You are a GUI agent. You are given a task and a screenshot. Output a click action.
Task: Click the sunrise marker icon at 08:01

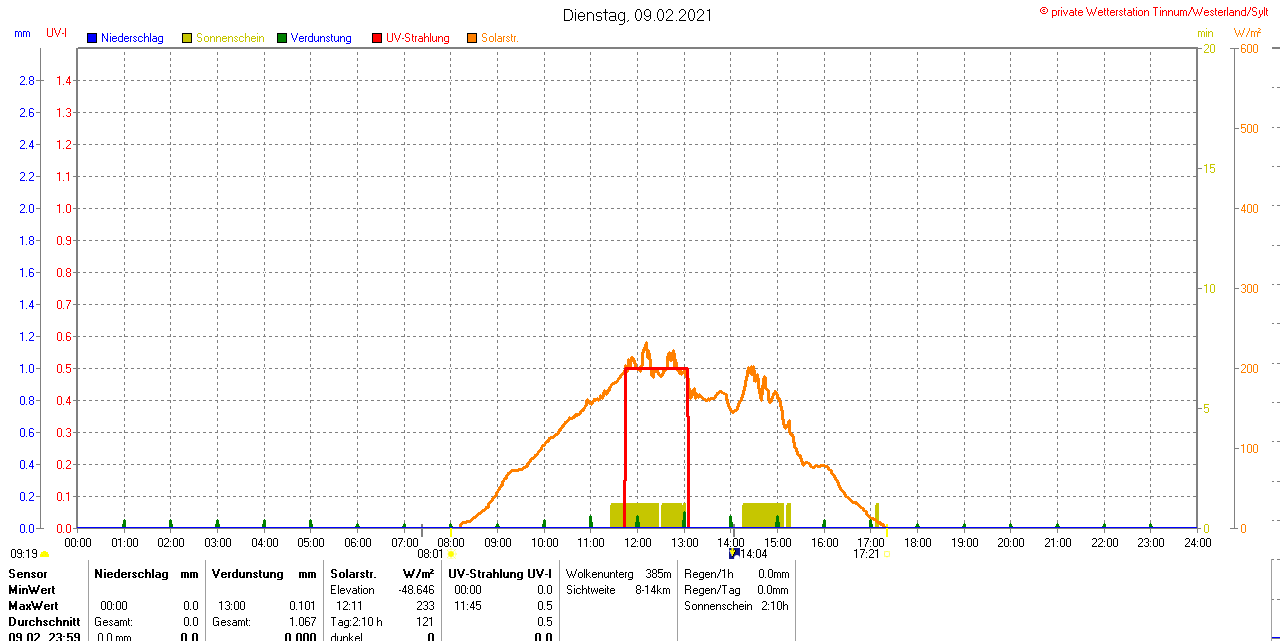(x=451, y=553)
